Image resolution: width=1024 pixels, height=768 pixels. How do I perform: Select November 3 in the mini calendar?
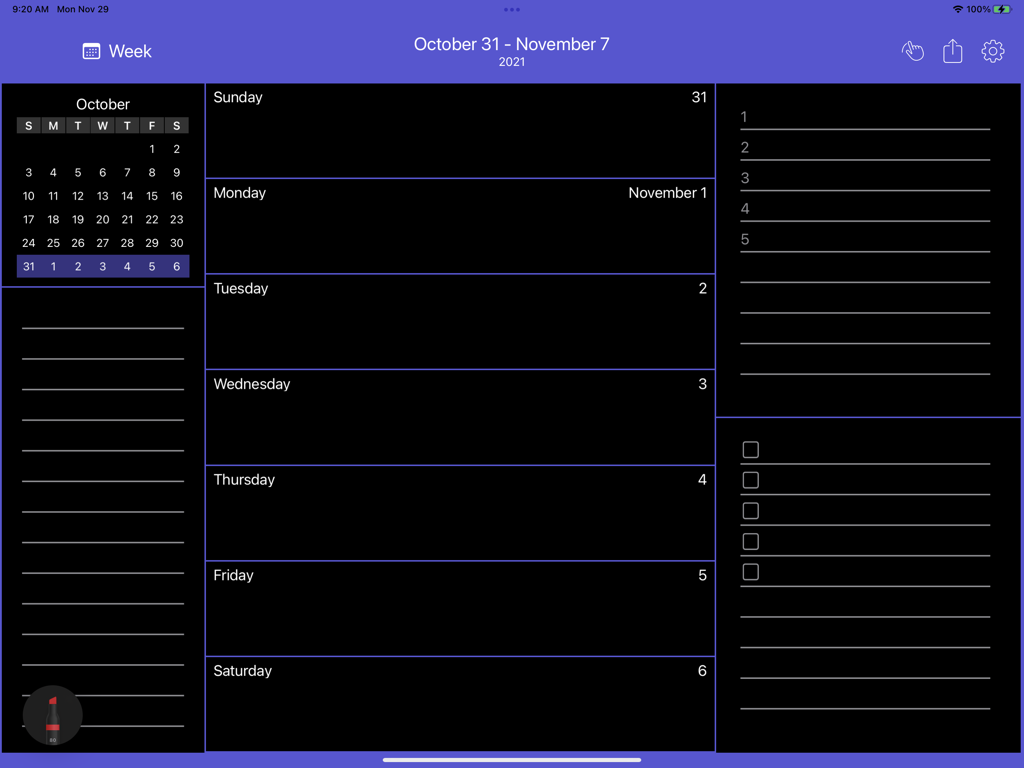pos(102,266)
